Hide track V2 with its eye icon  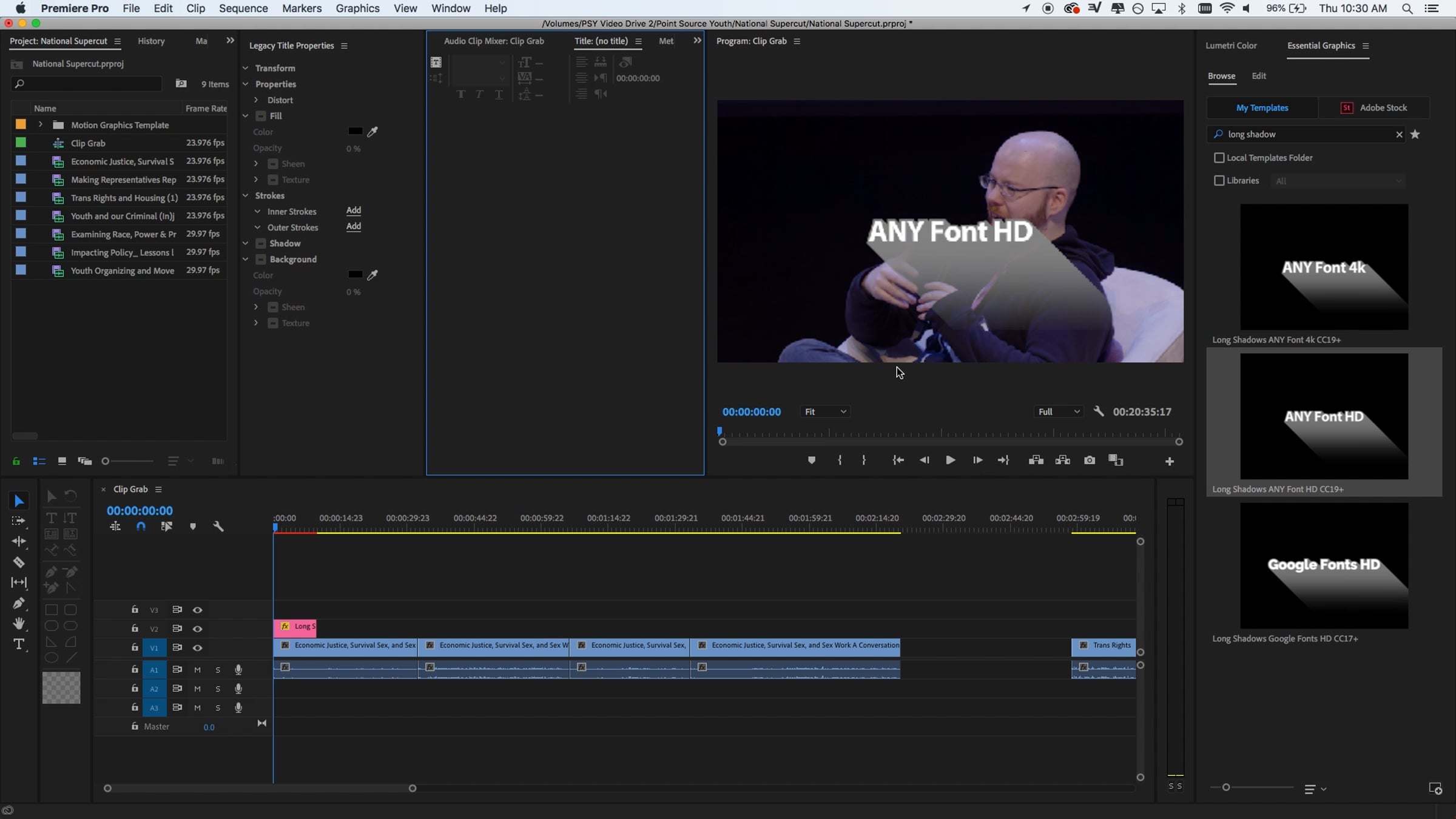(197, 629)
